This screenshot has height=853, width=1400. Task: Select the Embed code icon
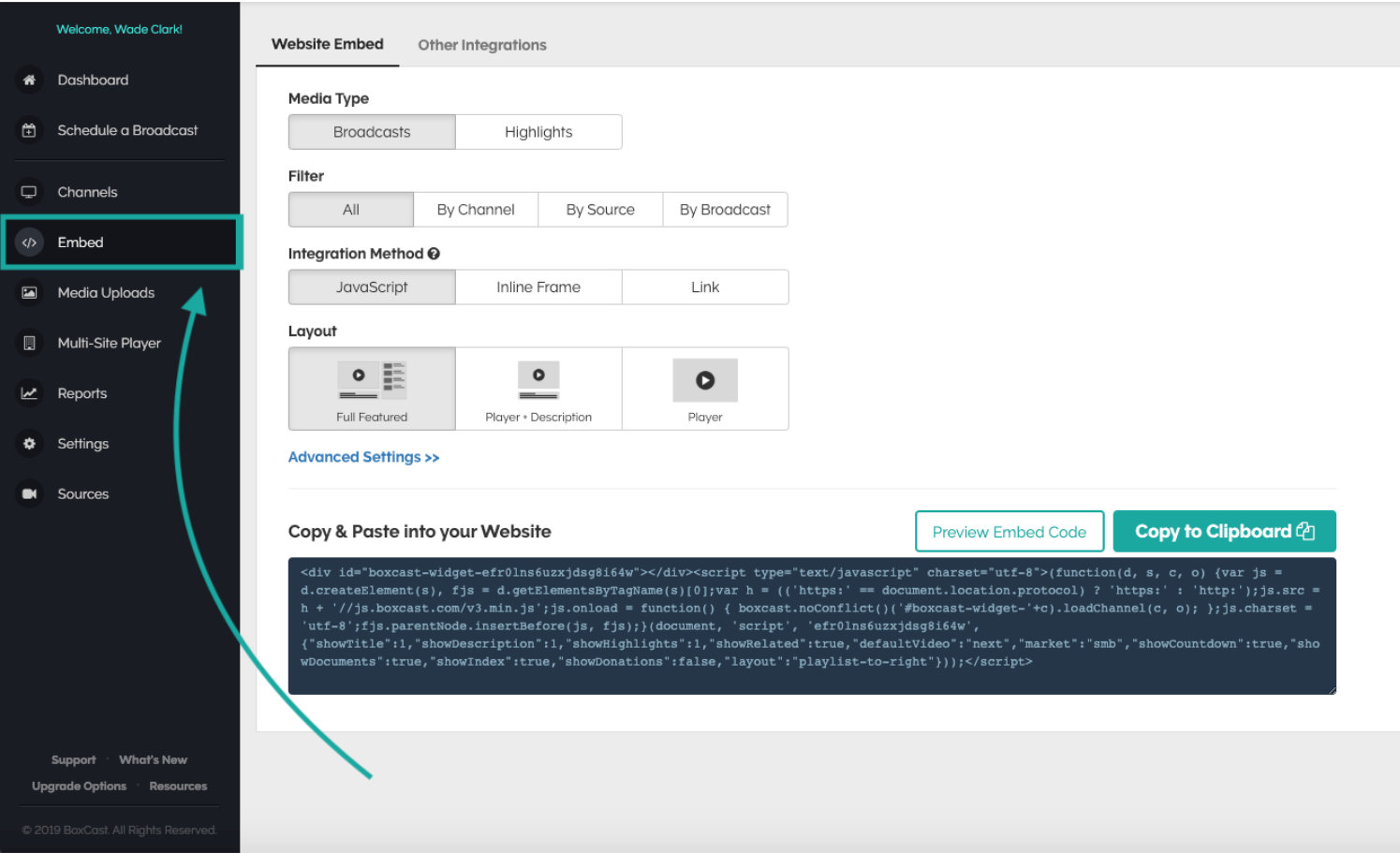[29, 242]
